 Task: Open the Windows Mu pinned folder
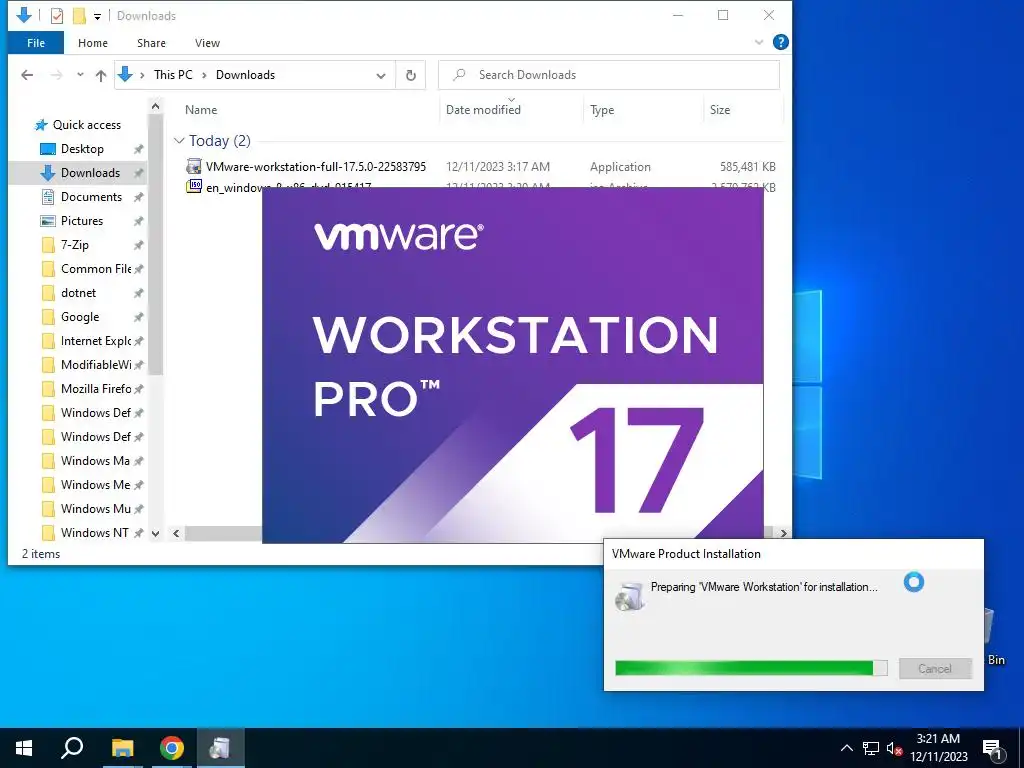(95, 509)
